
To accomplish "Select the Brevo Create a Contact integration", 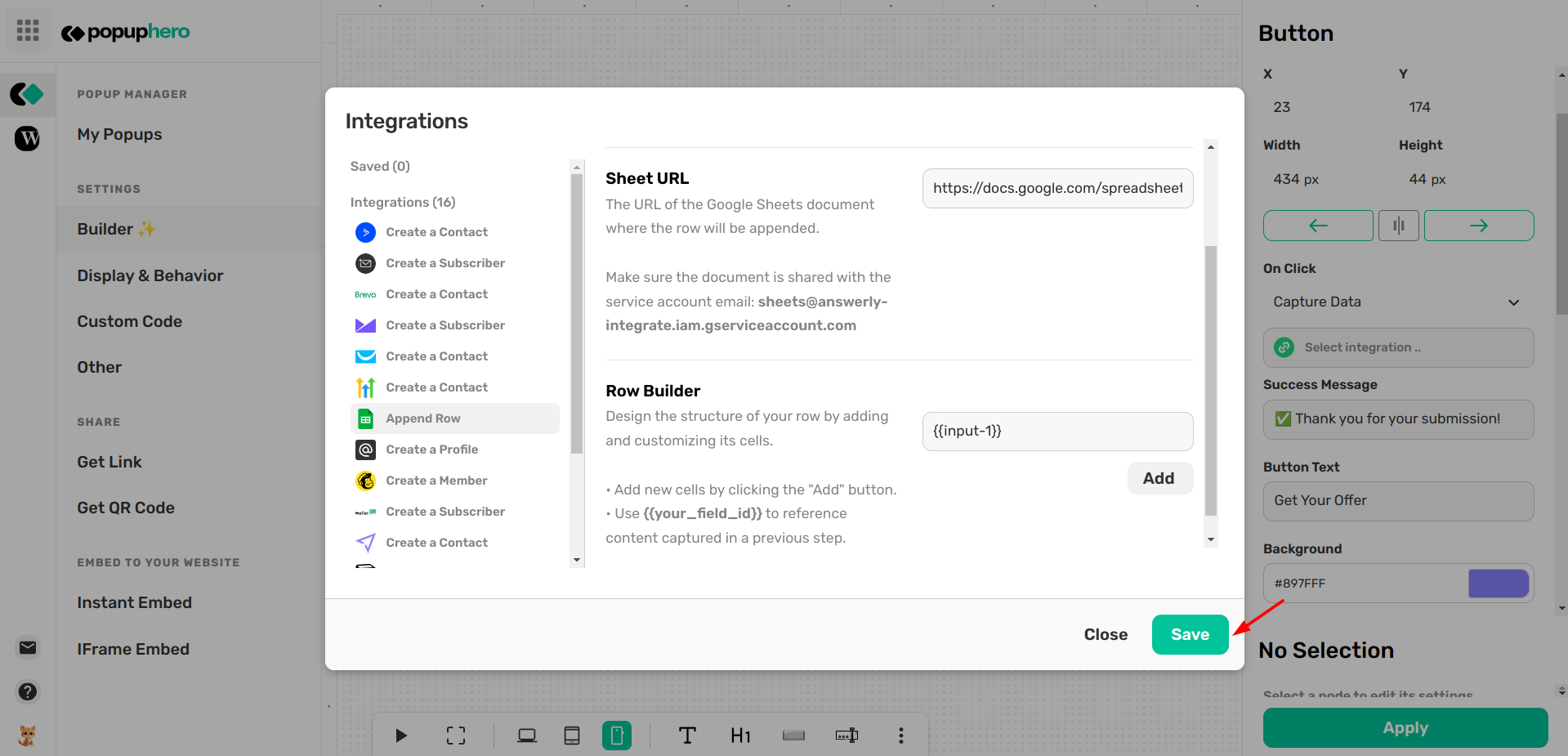I will (436, 293).
